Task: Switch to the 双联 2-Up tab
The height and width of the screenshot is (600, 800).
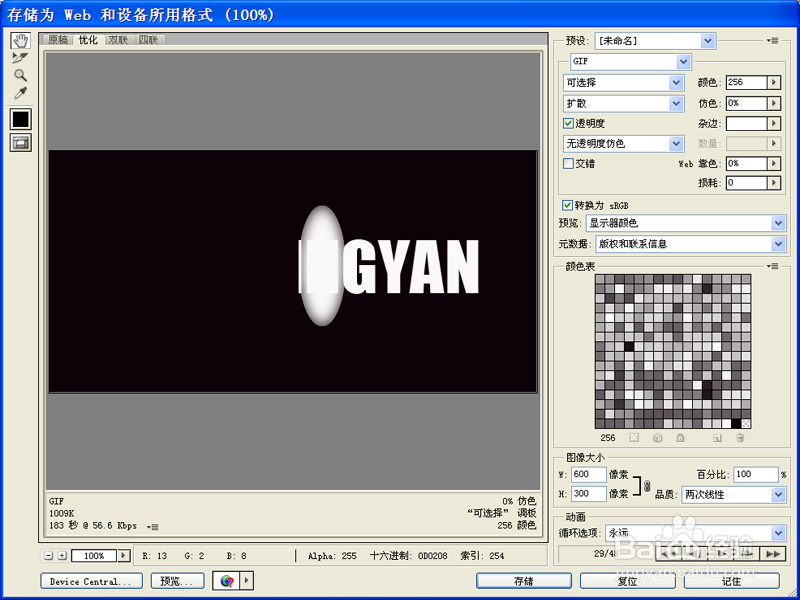Action: click(x=116, y=42)
